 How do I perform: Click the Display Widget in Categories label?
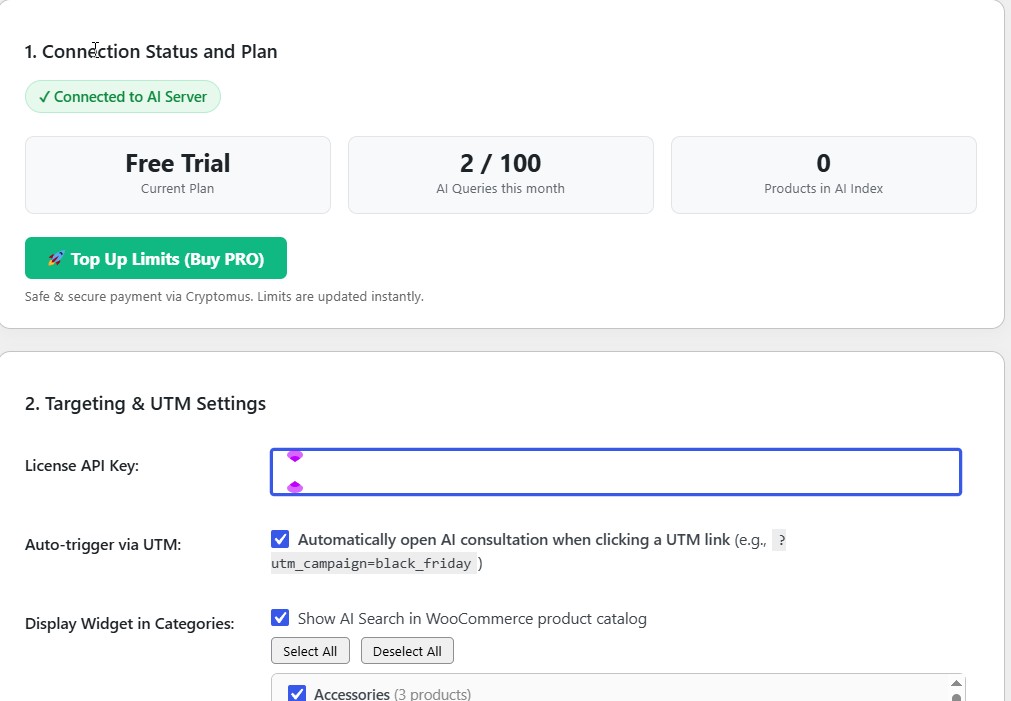pos(130,624)
